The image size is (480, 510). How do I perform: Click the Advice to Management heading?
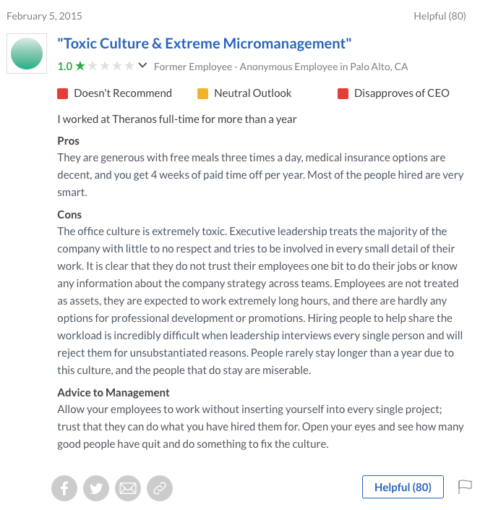[113, 393]
